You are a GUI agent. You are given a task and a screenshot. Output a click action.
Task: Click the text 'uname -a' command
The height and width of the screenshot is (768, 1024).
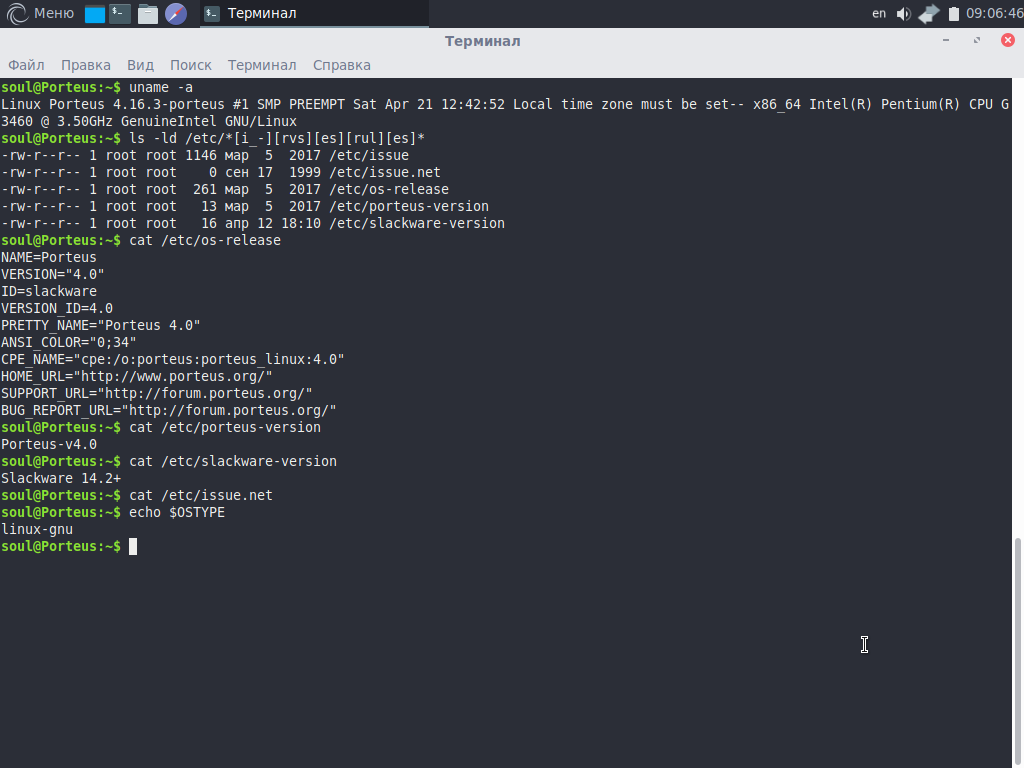[161, 88]
